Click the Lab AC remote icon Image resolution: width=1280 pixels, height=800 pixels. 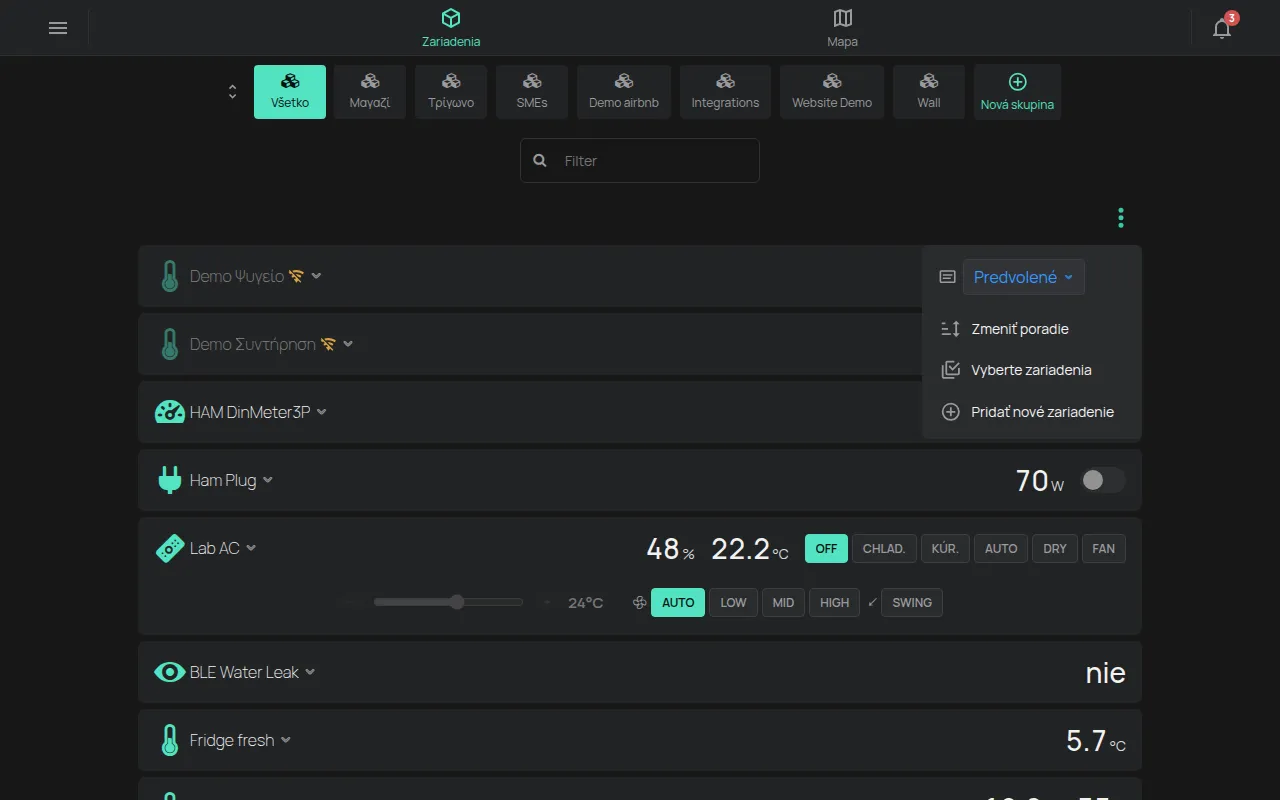(170, 548)
